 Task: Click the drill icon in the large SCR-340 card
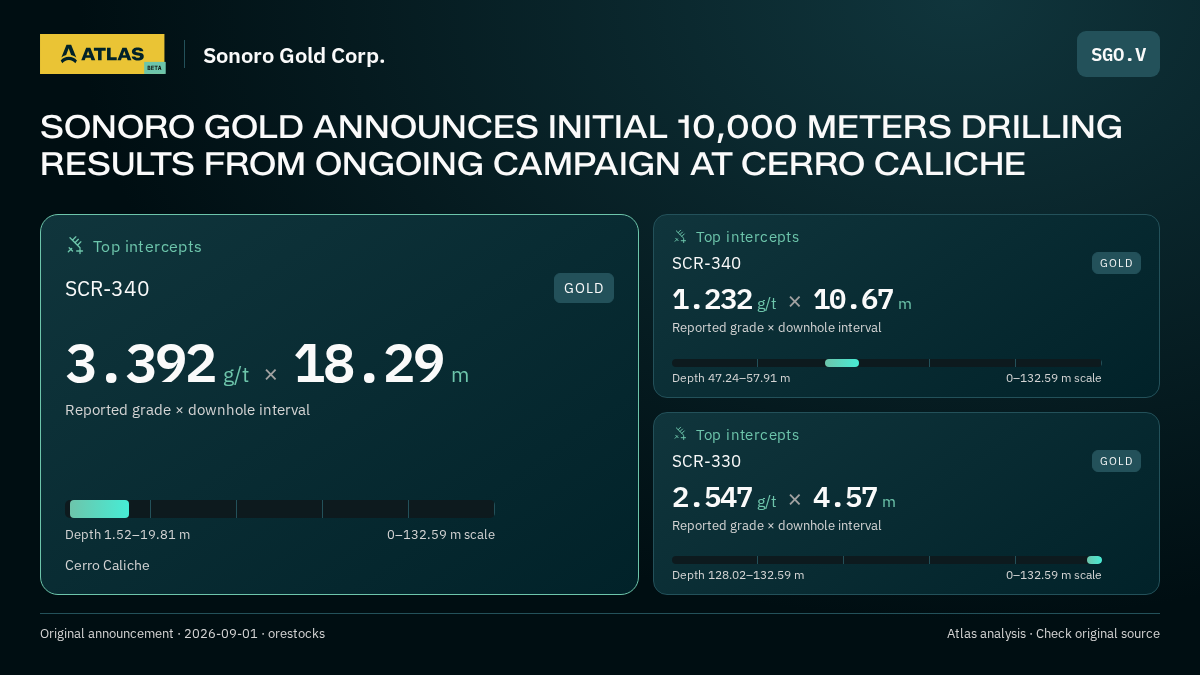[x=75, y=245]
